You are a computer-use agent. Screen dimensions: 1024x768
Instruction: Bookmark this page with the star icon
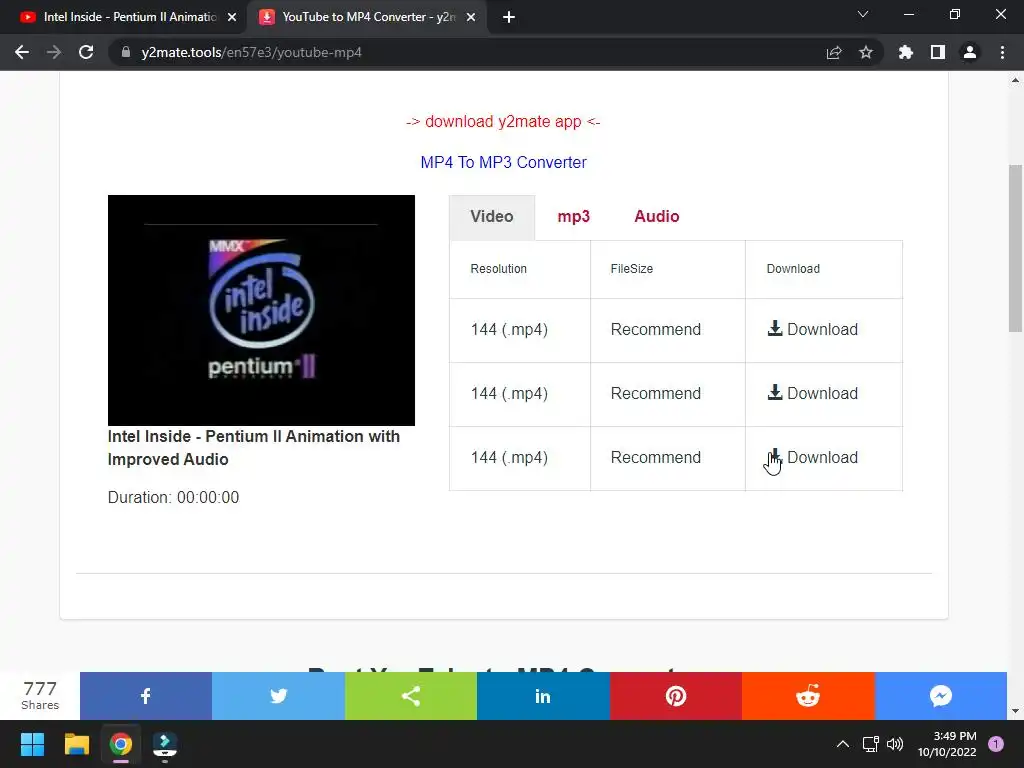pyautogui.click(x=866, y=52)
